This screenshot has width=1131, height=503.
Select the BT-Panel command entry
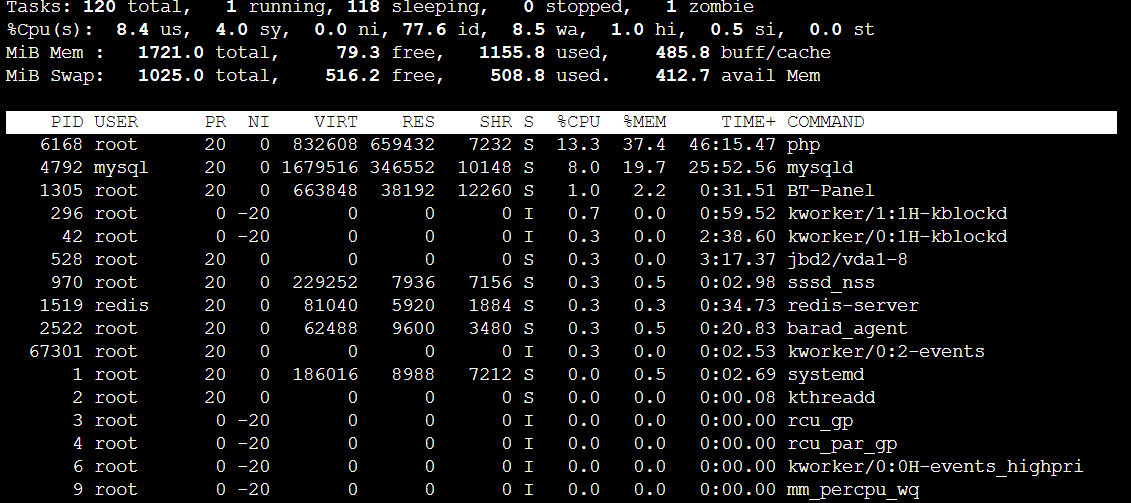tap(831, 191)
